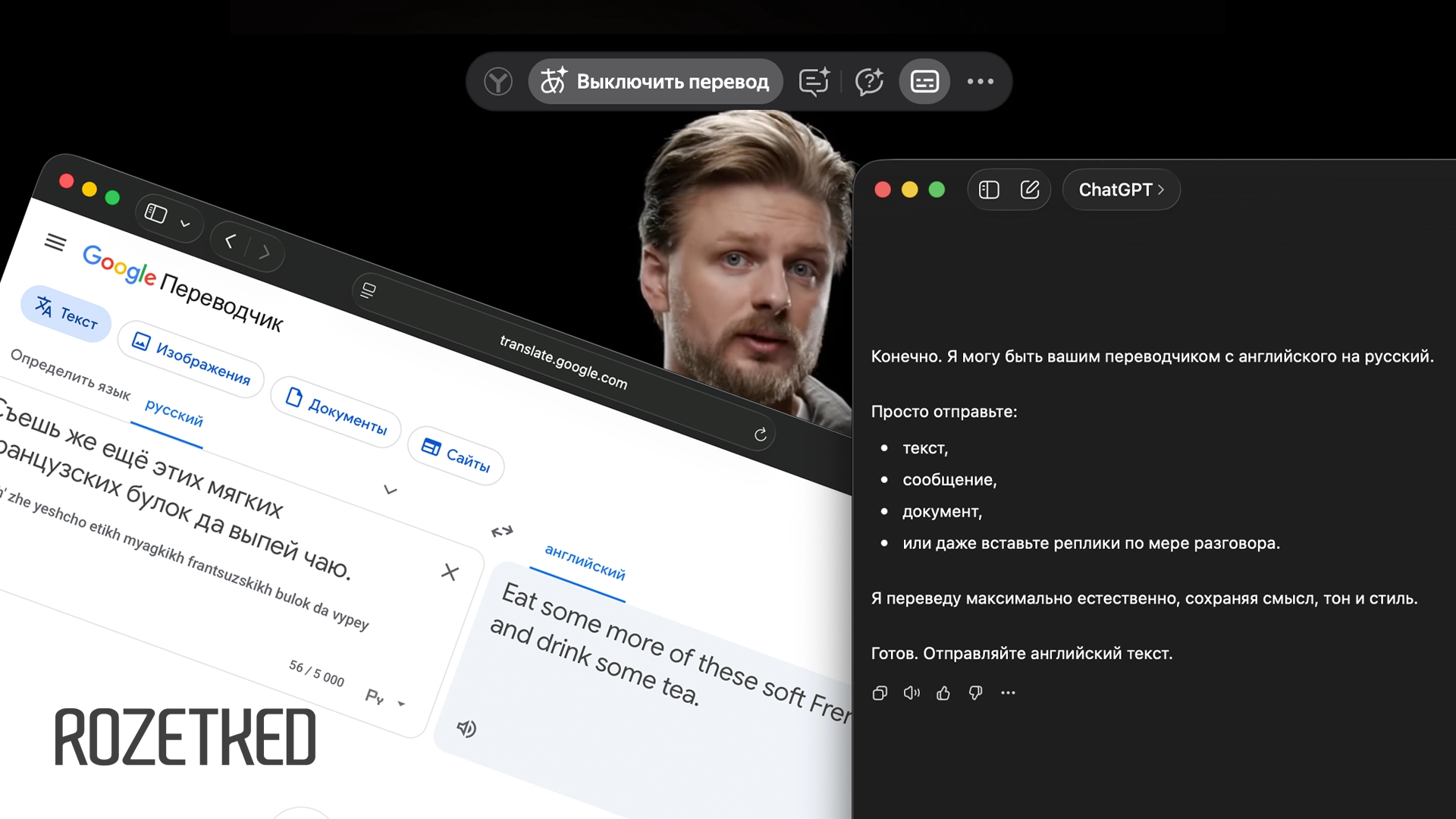Clear the source text with the X button
The image size is (1456, 819).
[450, 572]
